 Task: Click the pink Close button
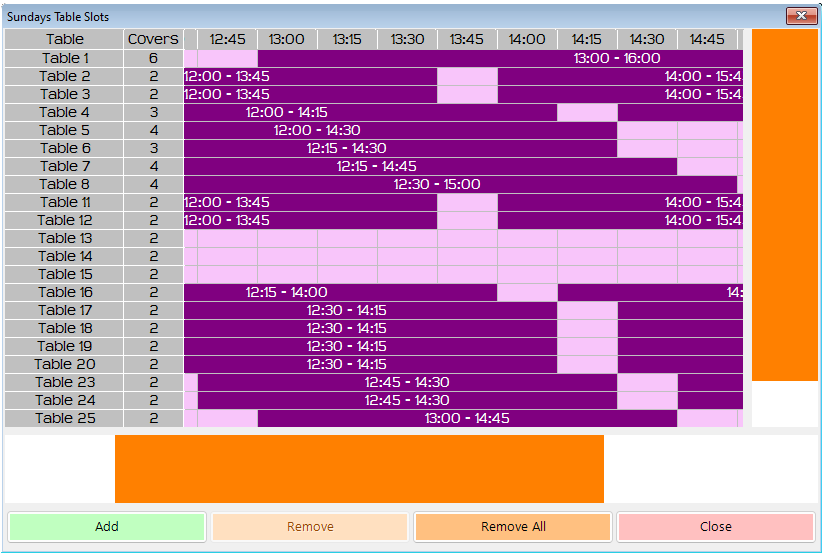click(x=715, y=527)
